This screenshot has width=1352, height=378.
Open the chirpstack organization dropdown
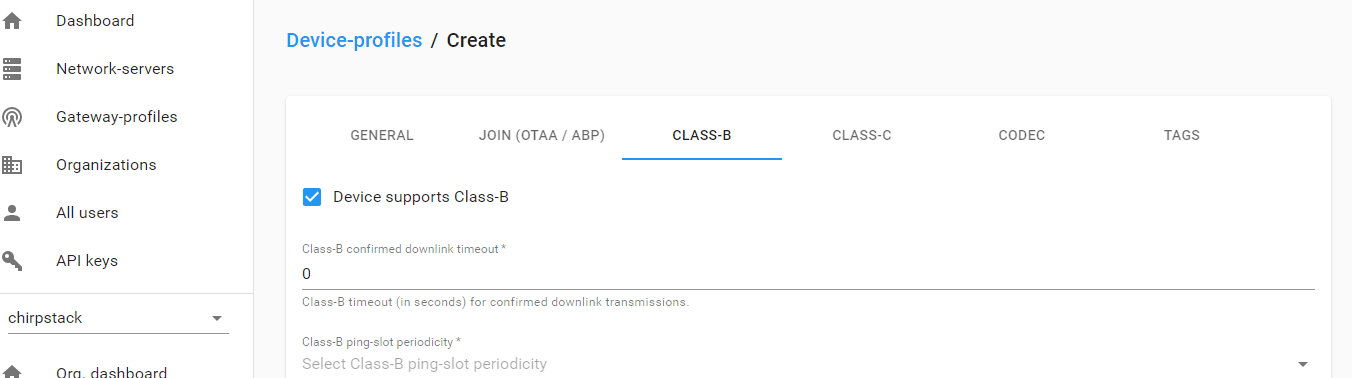pyautogui.click(x=118, y=318)
